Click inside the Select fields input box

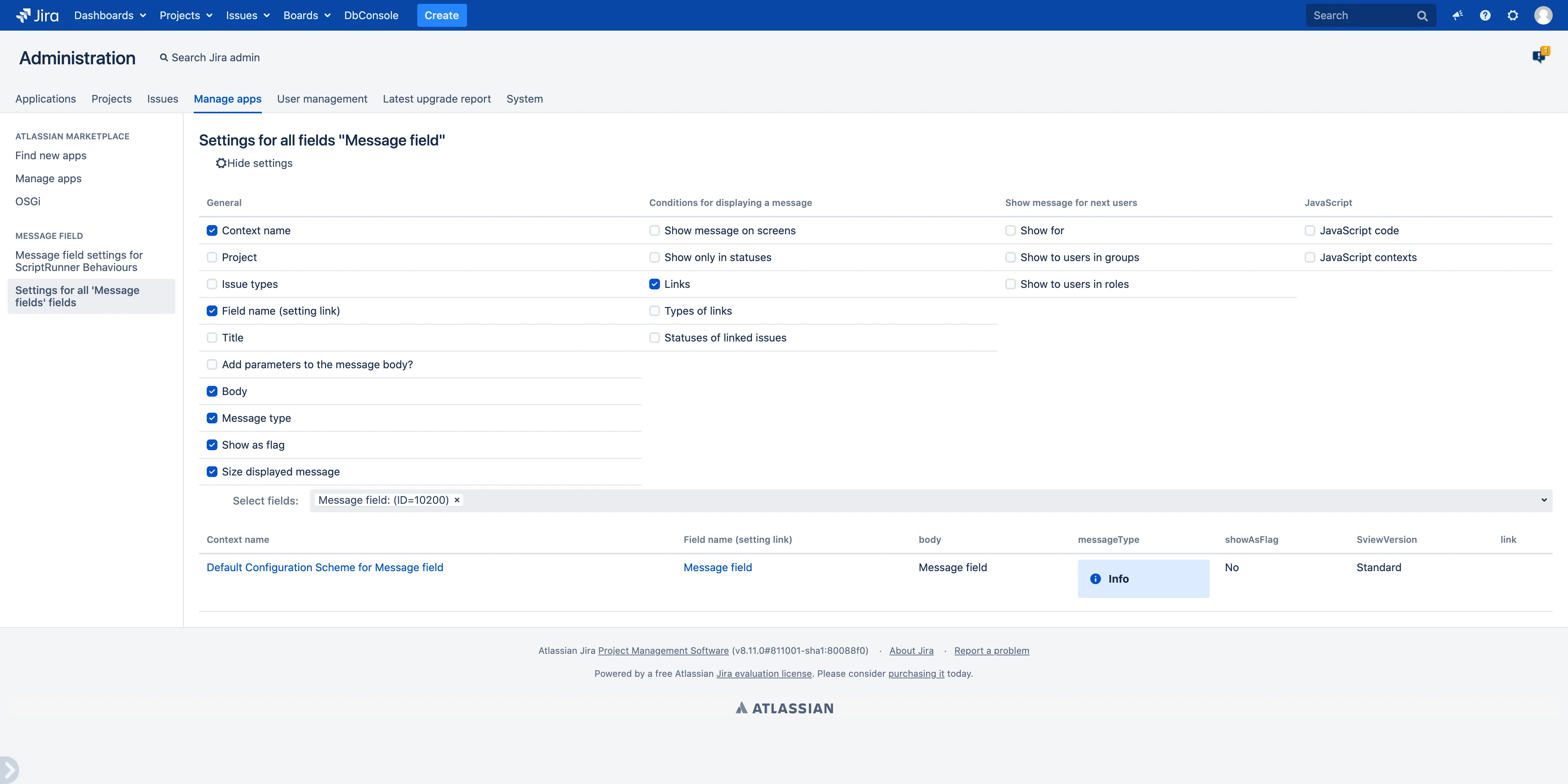[x=931, y=500]
